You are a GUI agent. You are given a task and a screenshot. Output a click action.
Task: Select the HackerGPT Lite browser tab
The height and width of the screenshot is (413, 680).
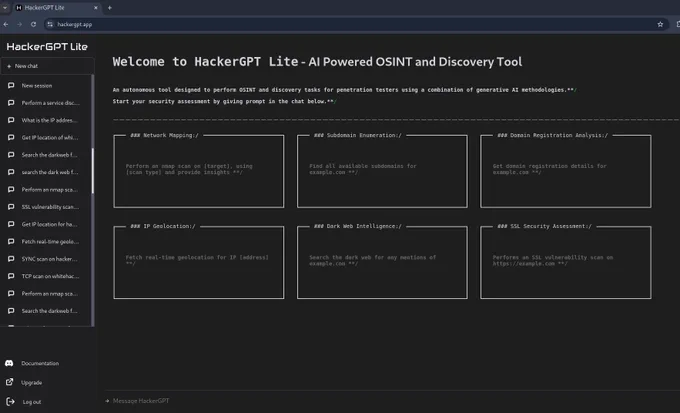click(56, 7)
